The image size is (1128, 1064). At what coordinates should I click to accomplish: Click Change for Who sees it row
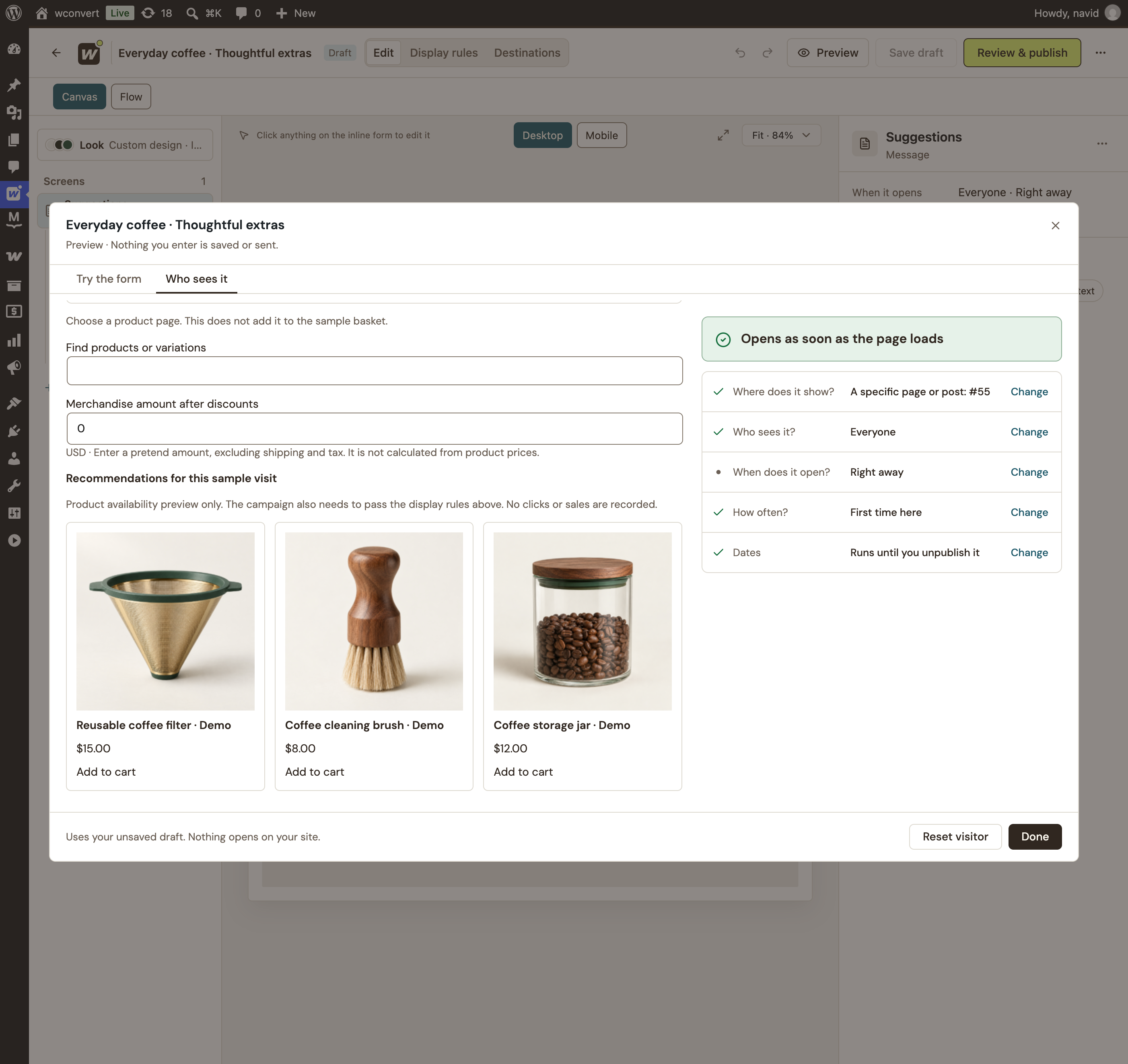[x=1029, y=432]
